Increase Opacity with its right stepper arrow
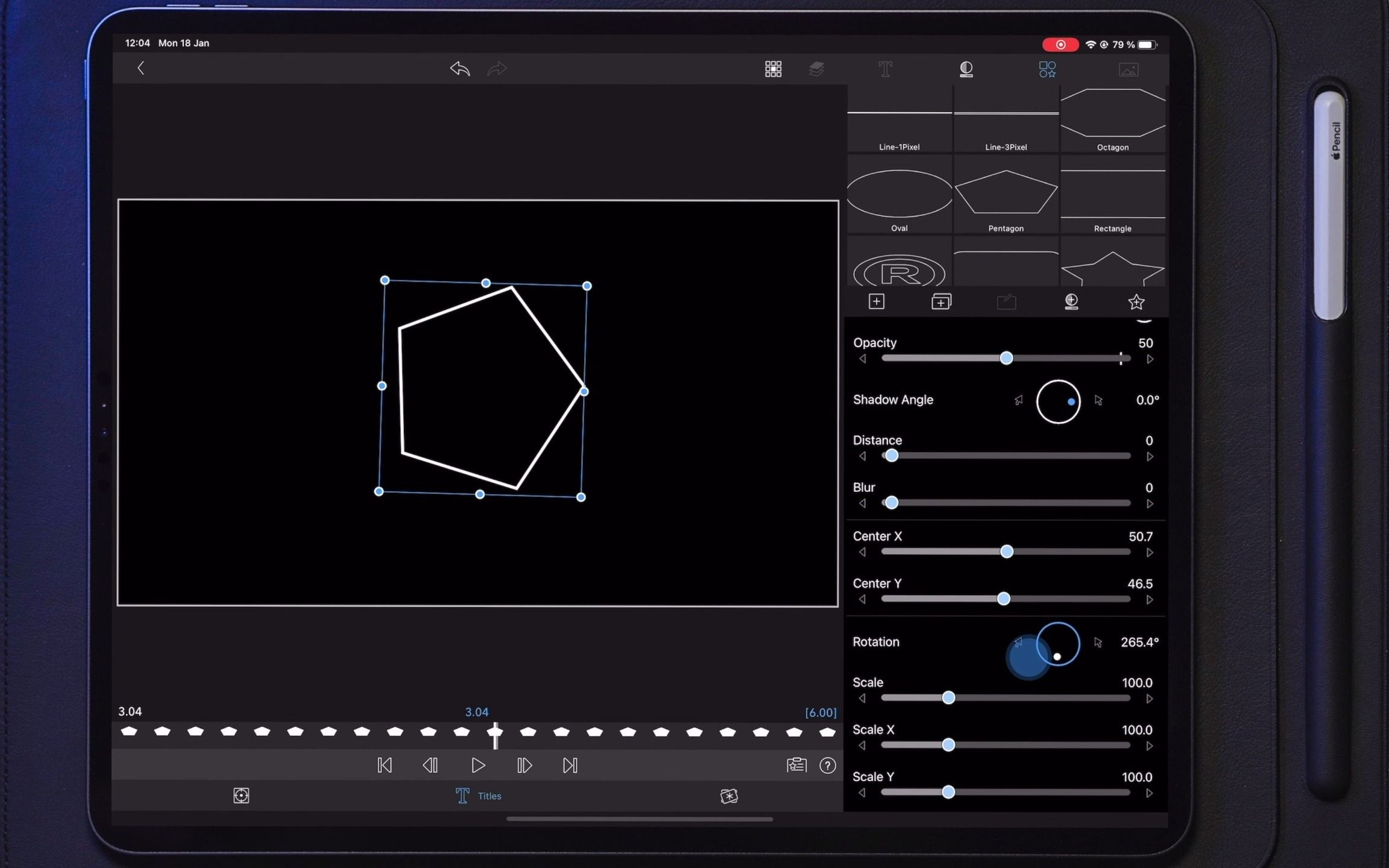Screen dimensions: 1389x868 pyautogui.click(x=1150, y=359)
